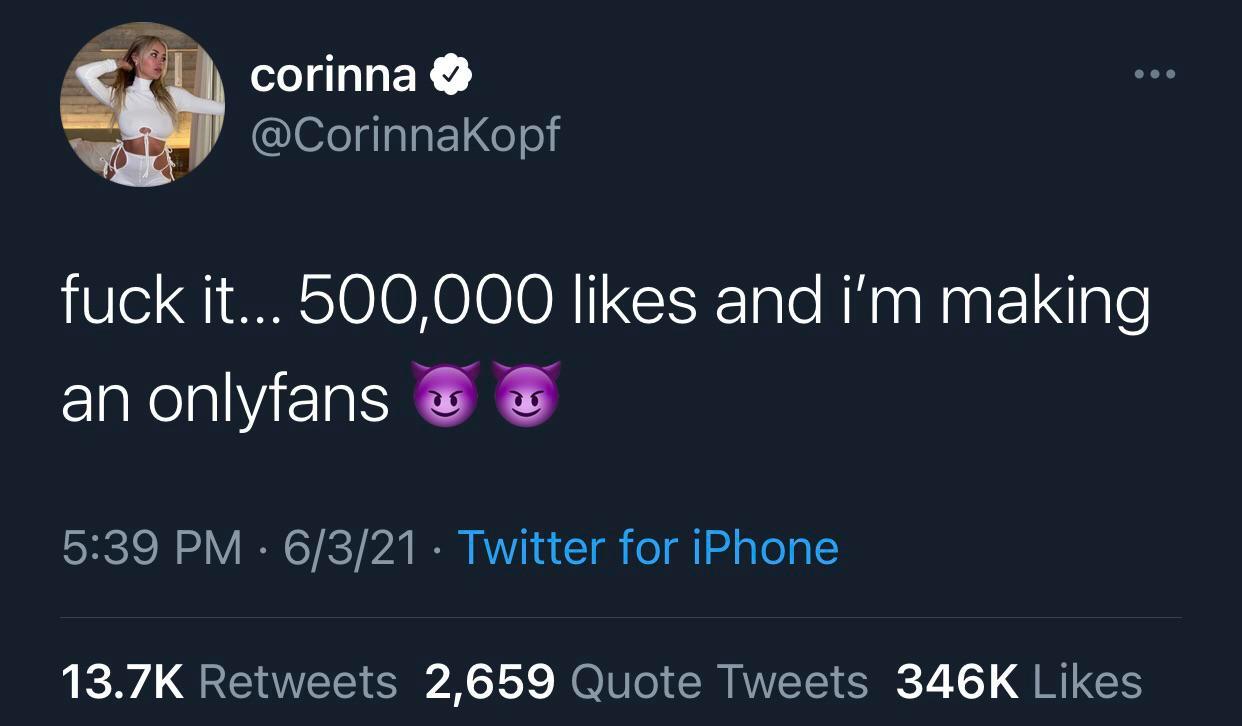Click the number 500,000 in the tweet

[x=424, y=302]
